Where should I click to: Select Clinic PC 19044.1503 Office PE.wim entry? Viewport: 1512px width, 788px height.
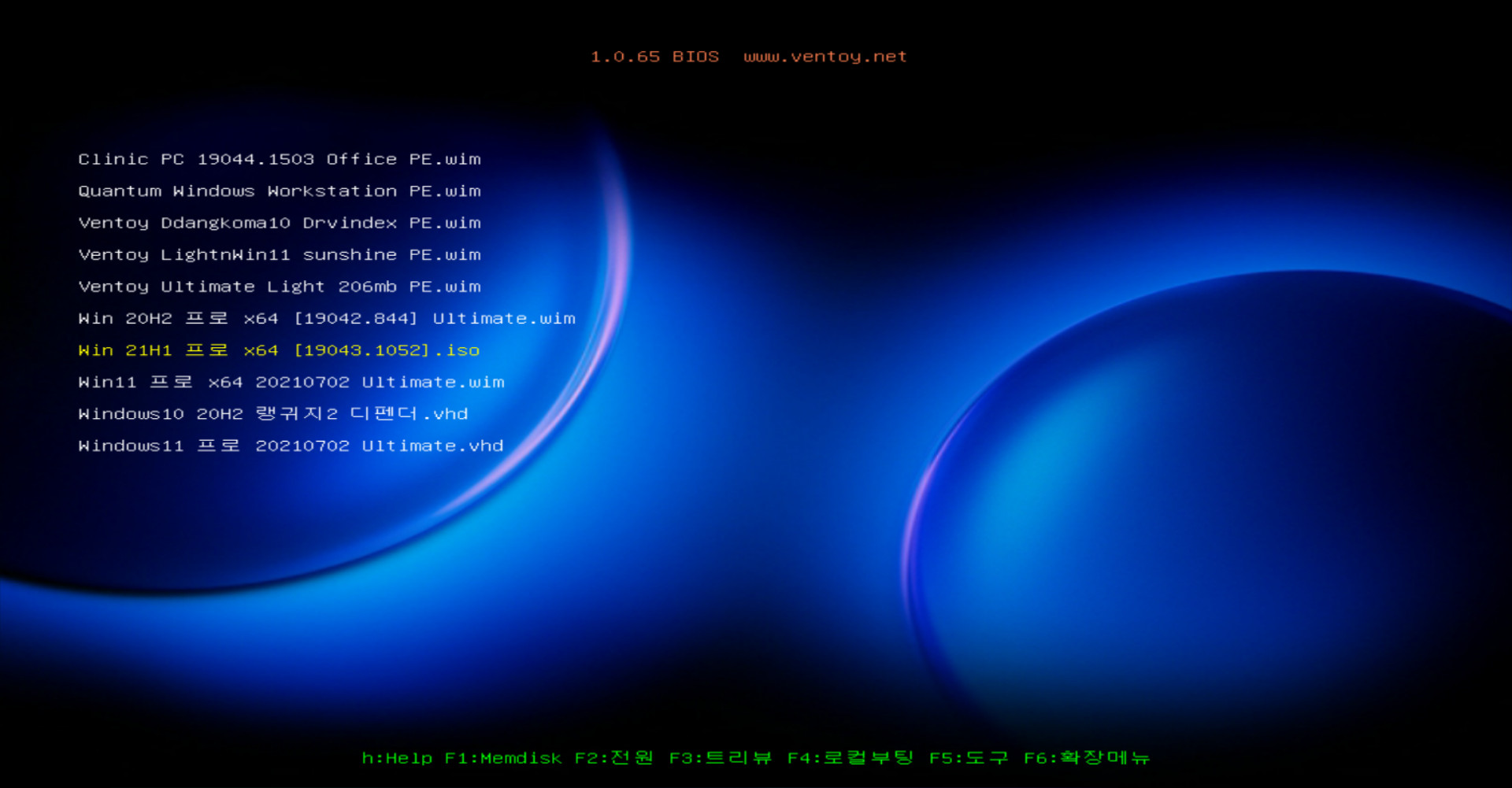pyautogui.click(x=280, y=159)
